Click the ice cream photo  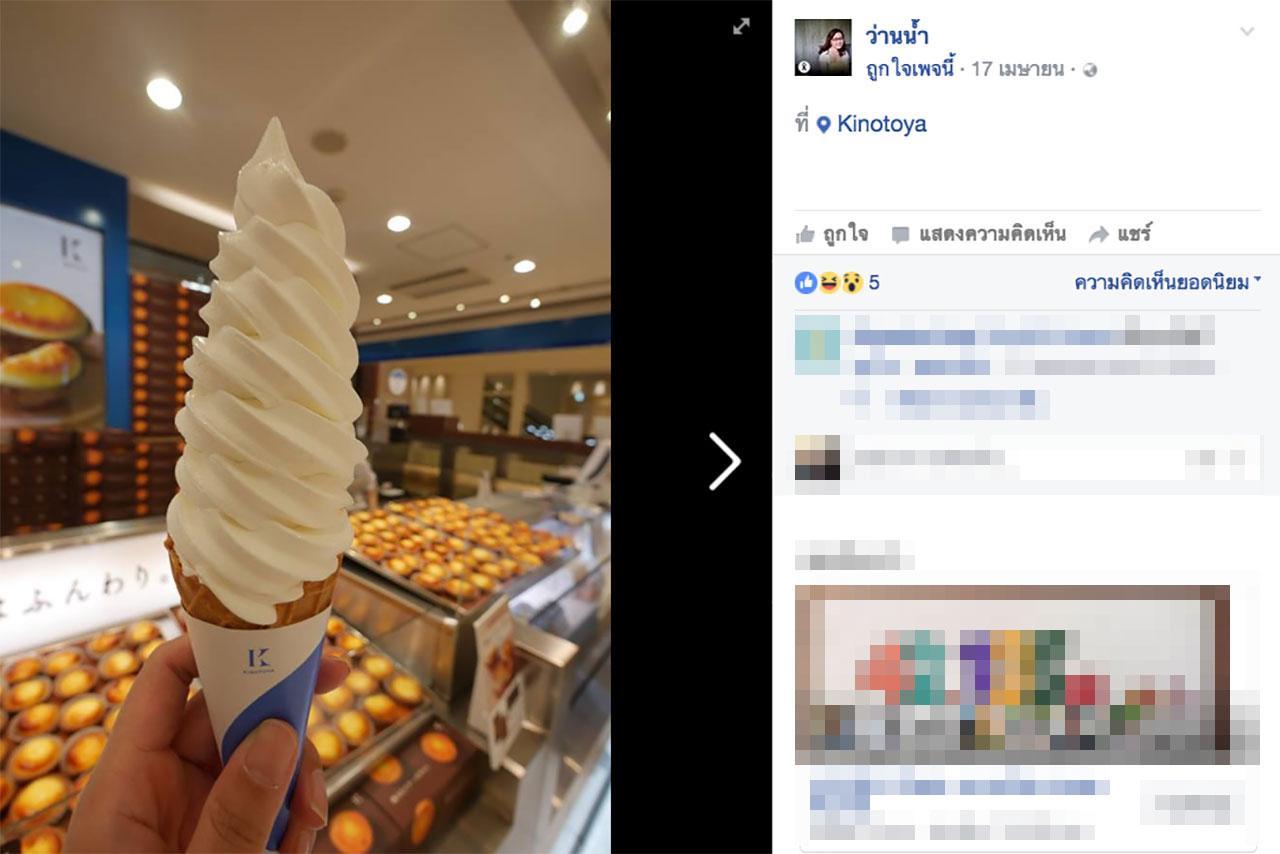pyautogui.click(x=305, y=427)
